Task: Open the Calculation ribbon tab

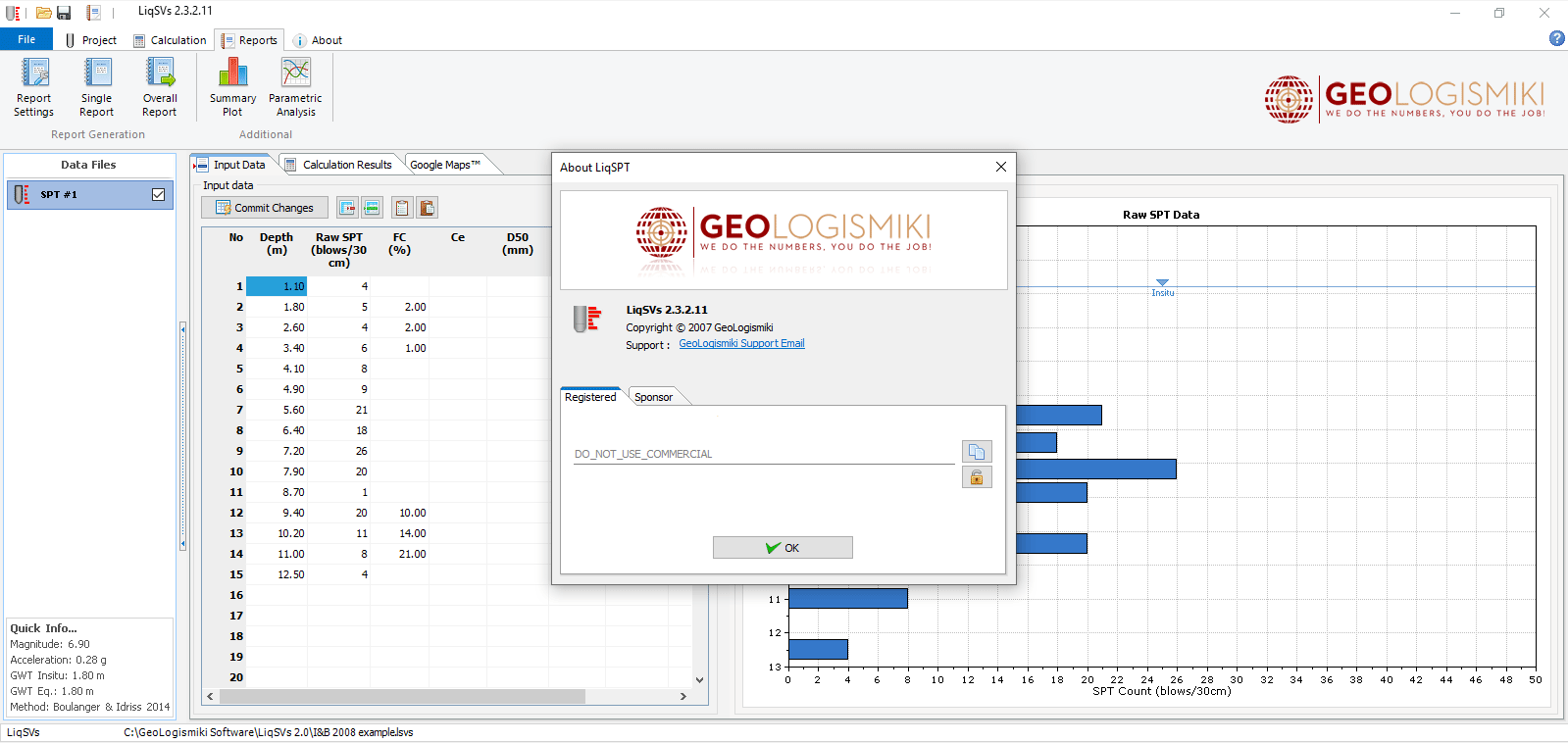Action: [x=170, y=40]
